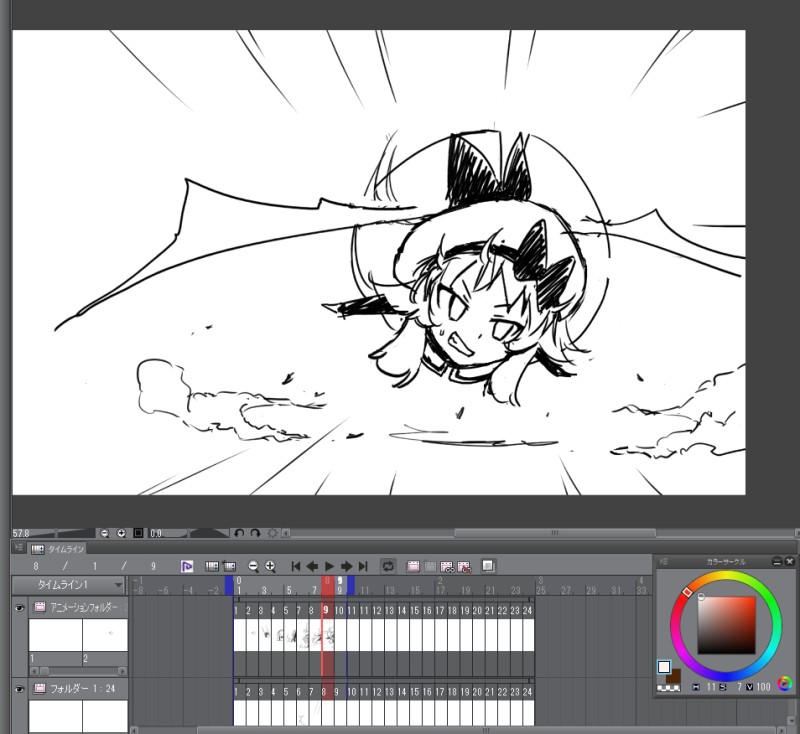
Task: Click the blue start frame marker on ruler
Action: 229,586
